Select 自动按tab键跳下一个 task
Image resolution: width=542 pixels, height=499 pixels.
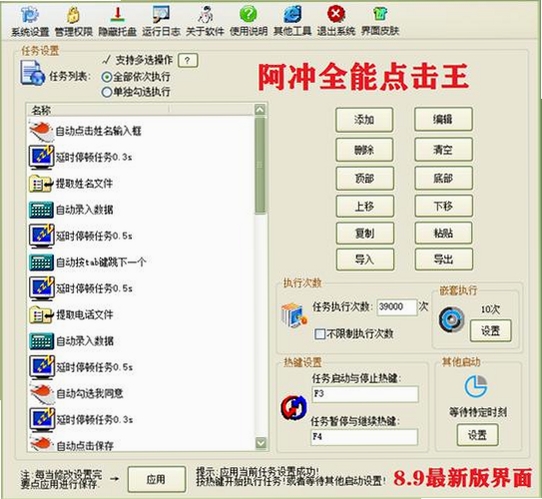click(x=140, y=262)
